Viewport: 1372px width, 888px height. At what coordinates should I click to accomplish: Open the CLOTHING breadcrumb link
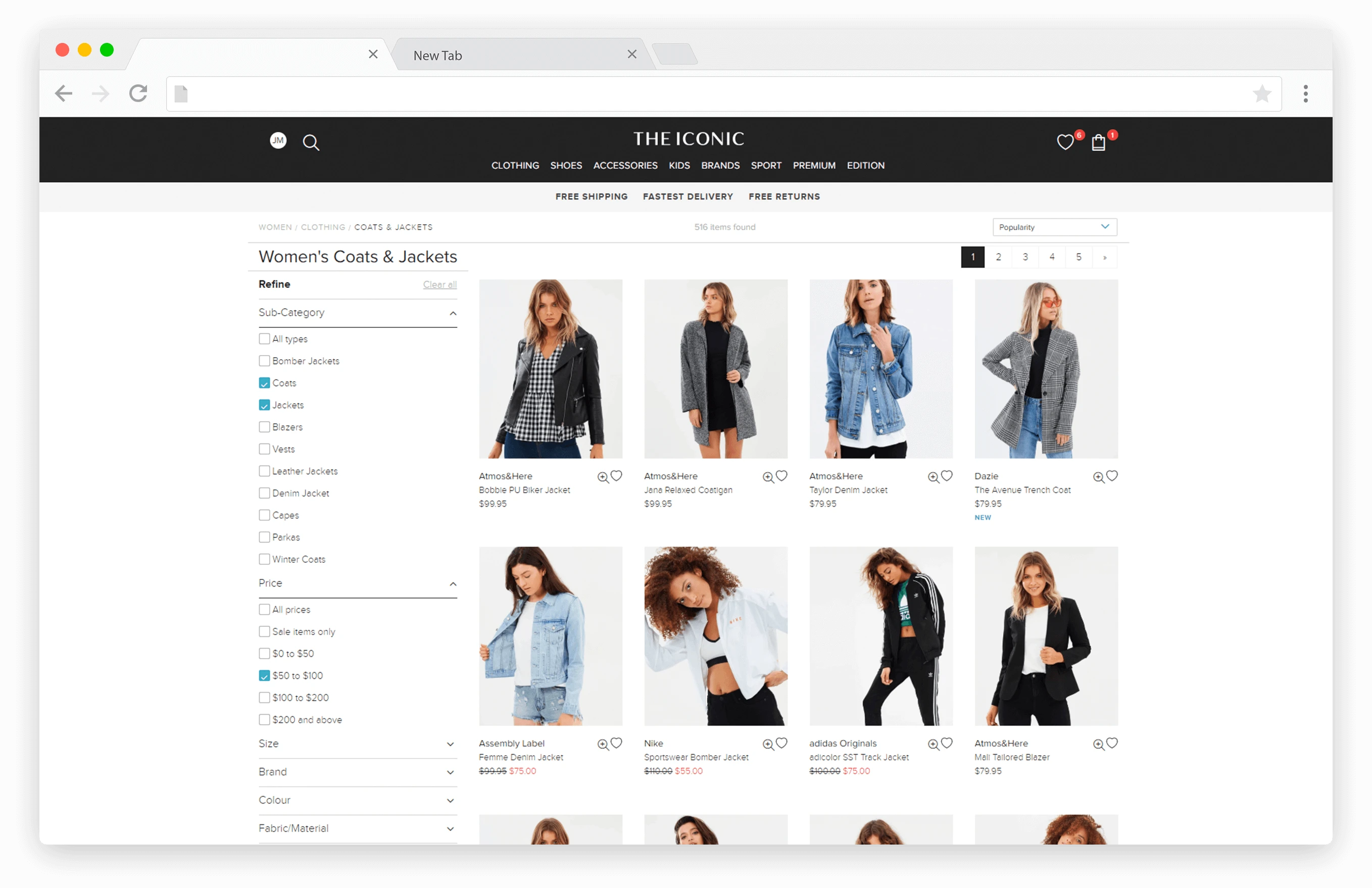pyautogui.click(x=323, y=228)
